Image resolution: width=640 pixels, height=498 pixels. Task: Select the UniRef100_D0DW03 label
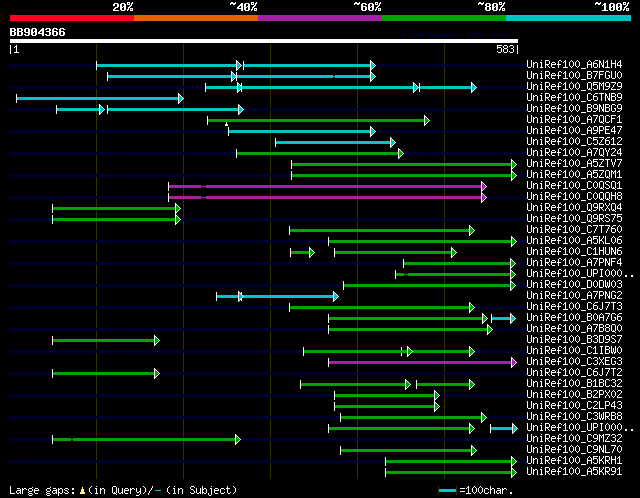point(574,285)
